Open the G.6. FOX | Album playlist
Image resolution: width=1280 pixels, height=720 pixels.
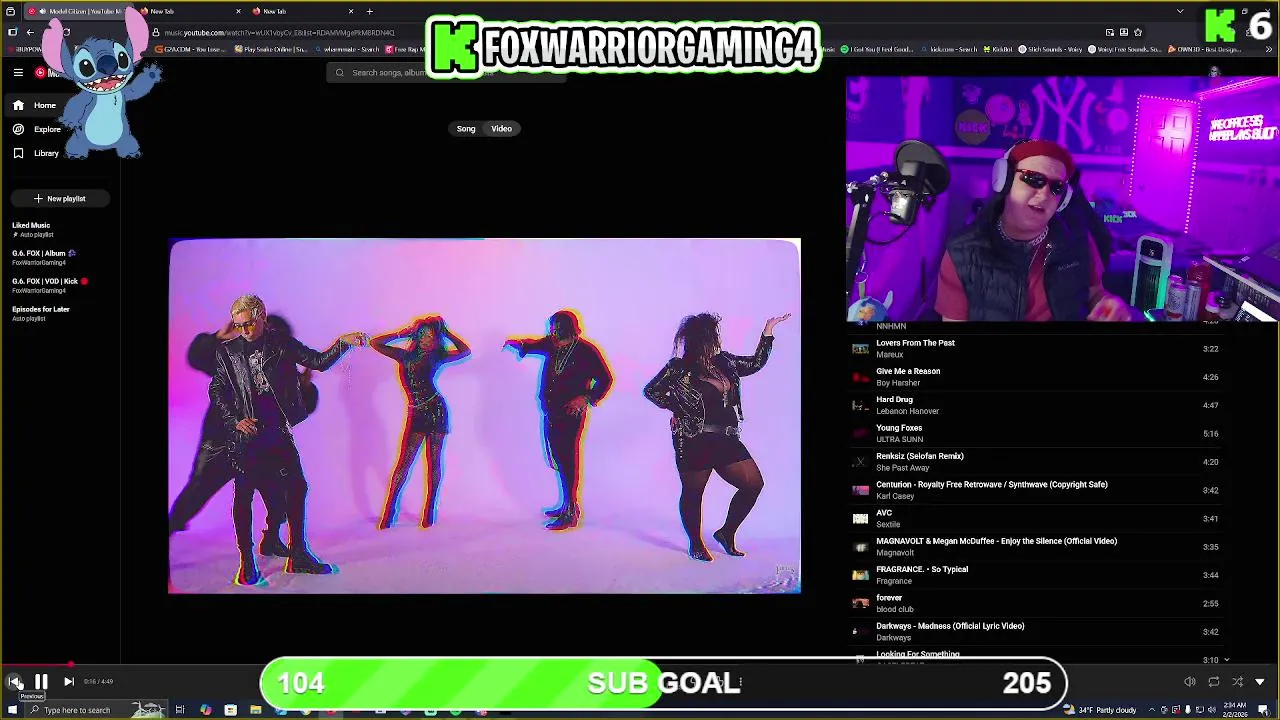coord(60,257)
